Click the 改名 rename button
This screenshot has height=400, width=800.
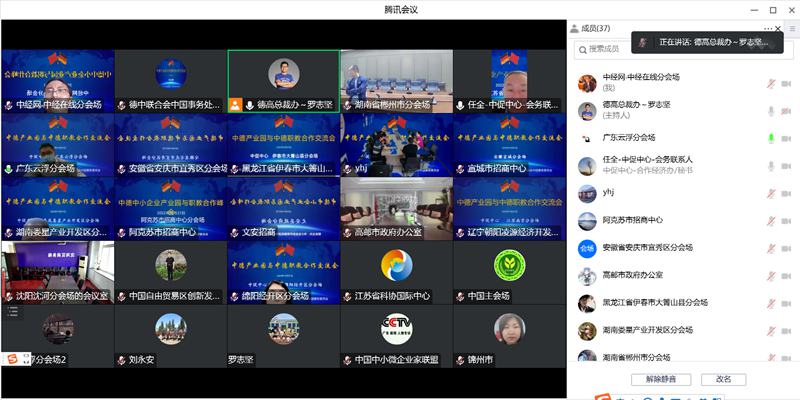pos(722,379)
